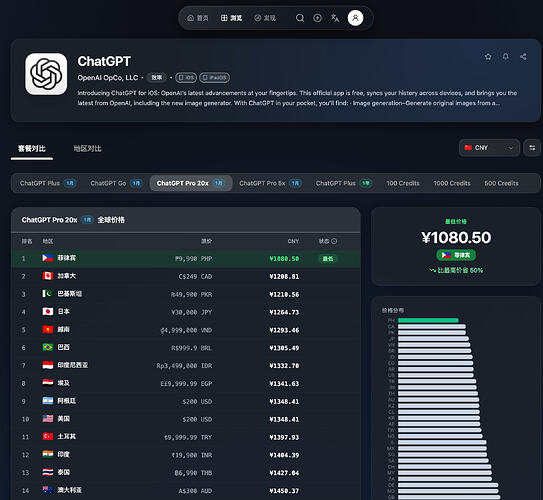
Task: Open the user profile avatar
Action: (355, 18)
